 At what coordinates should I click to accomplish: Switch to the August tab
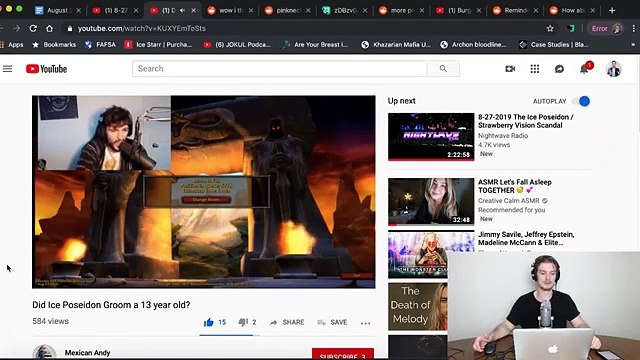coord(57,10)
